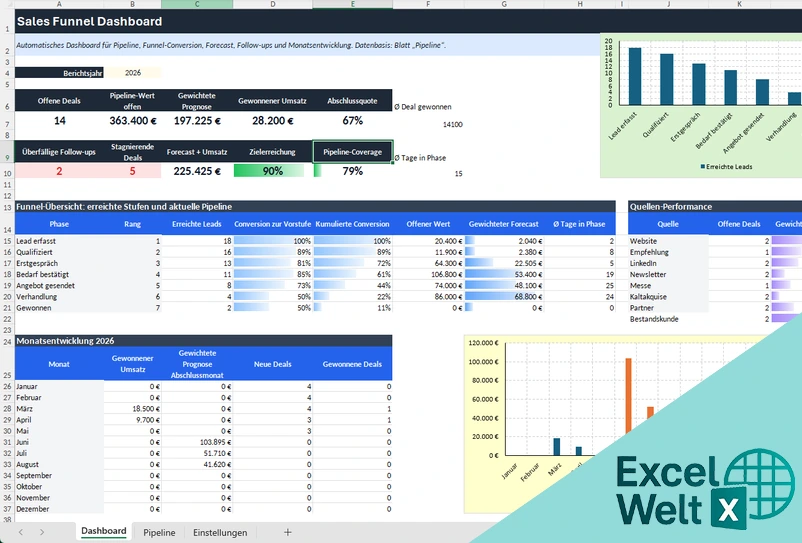Select the Phase column header cell
This screenshot has width=802, height=543.
coord(59,224)
